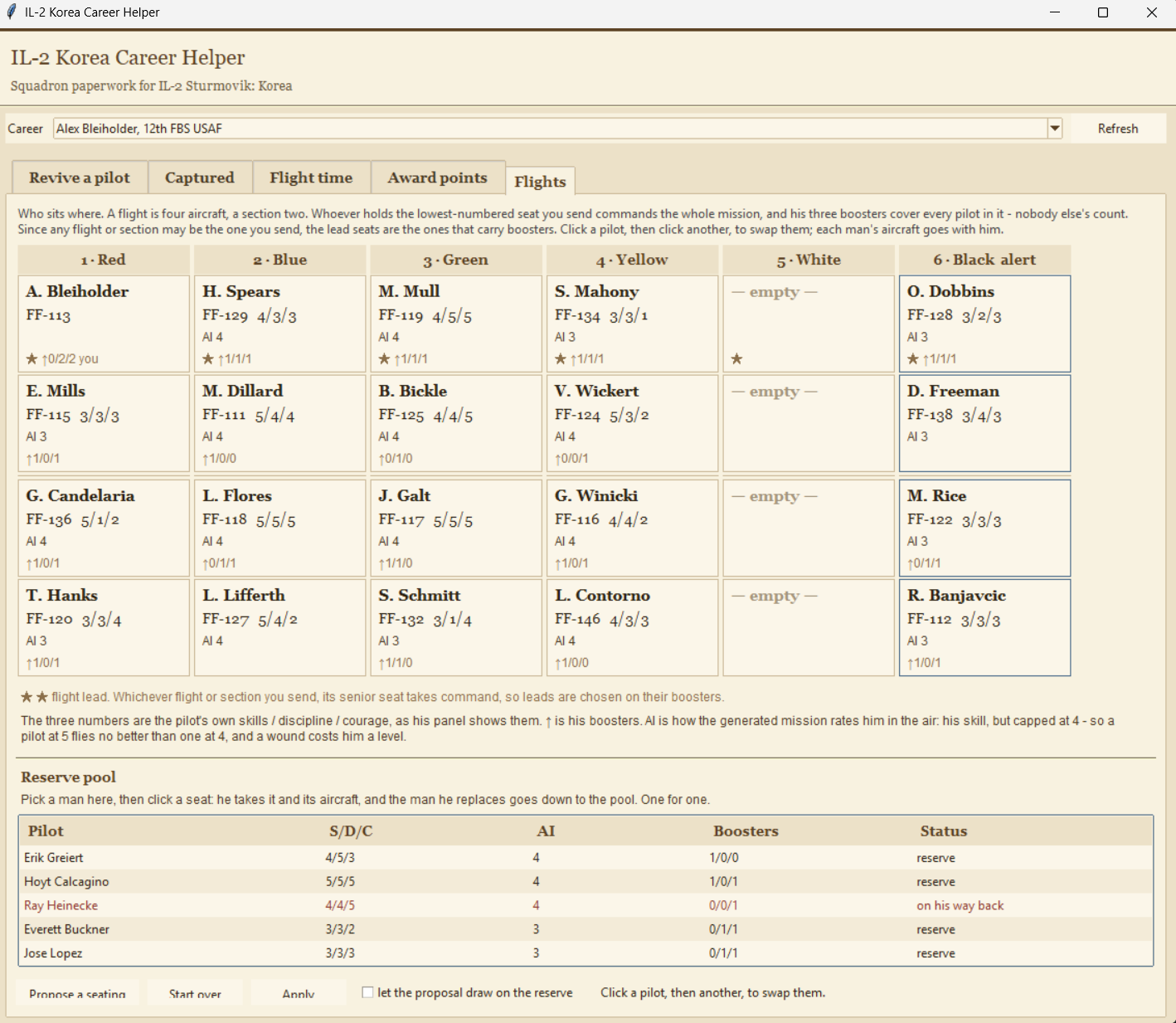Screen dimensions: 1176x1023
Task: Select pilot card B. Bickle
Action: [x=456, y=423]
